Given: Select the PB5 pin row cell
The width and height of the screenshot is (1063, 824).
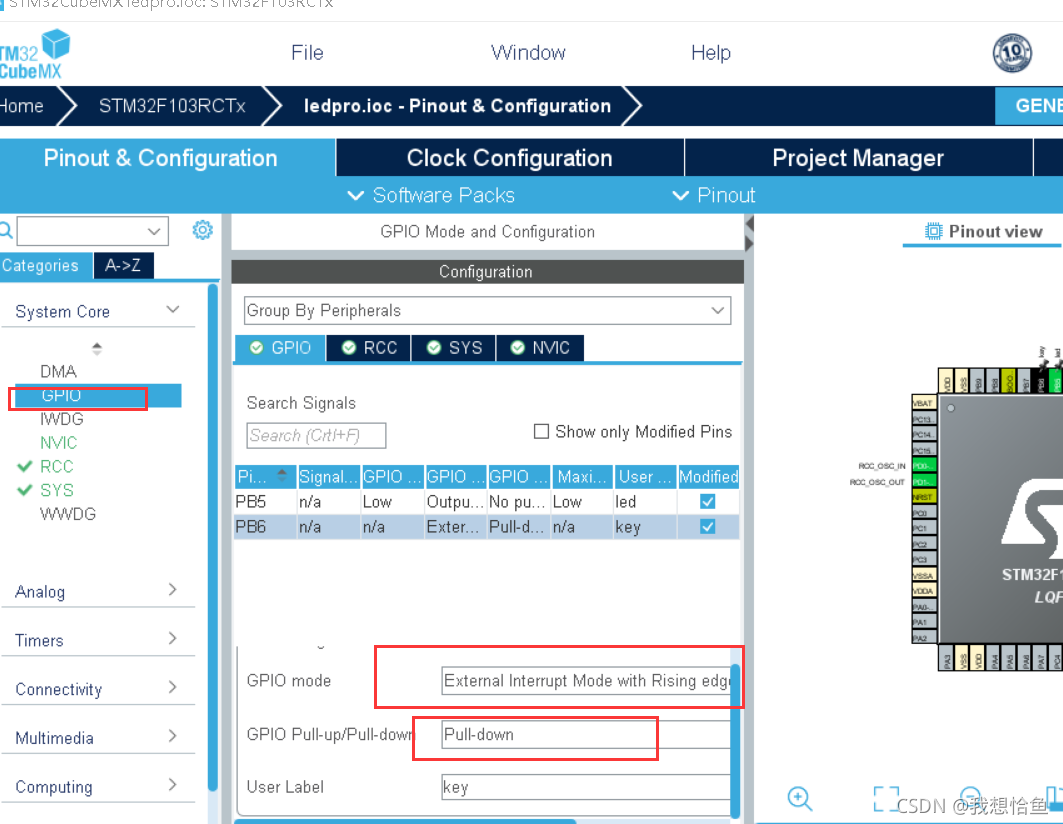Looking at the screenshot, I should [265, 502].
